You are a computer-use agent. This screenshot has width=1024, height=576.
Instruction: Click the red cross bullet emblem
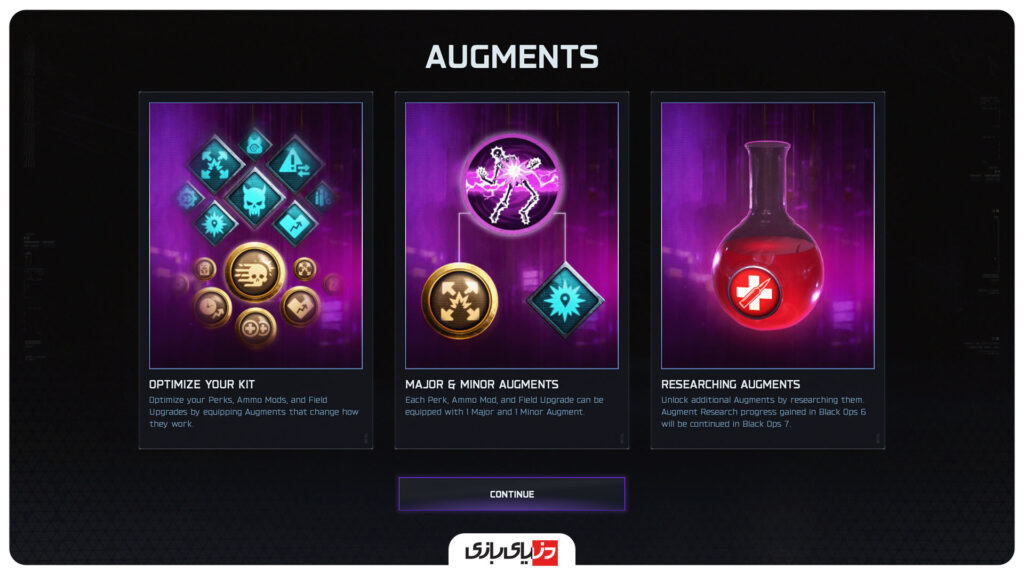tap(754, 292)
